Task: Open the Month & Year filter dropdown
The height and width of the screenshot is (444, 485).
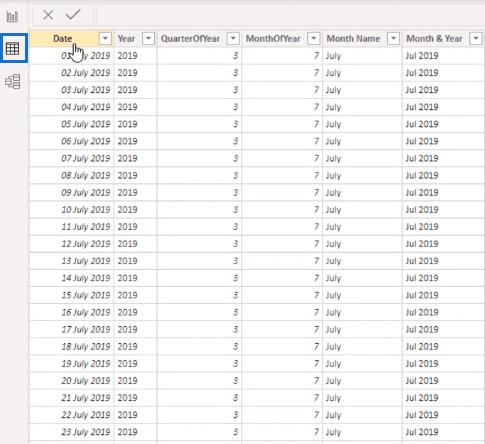Action: point(476,39)
